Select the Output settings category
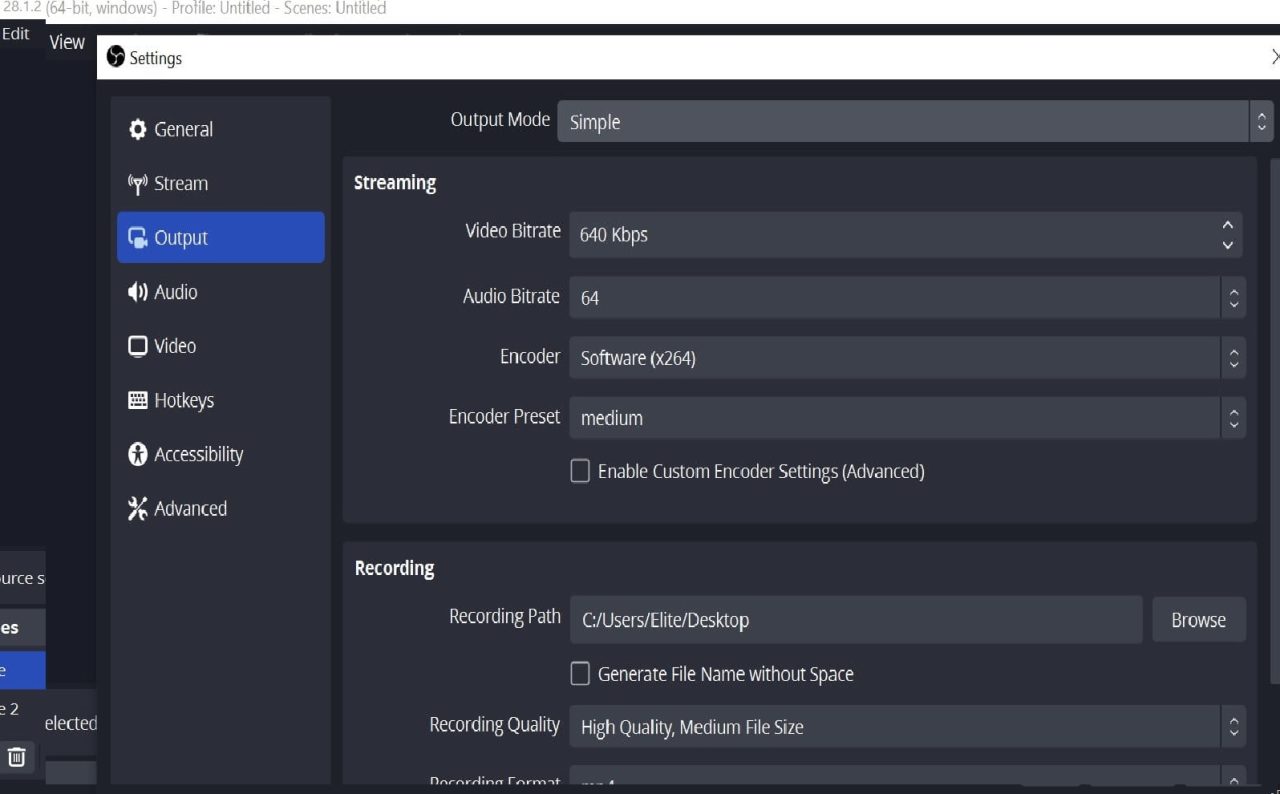The image size is (1280, 794). point(220,238)
